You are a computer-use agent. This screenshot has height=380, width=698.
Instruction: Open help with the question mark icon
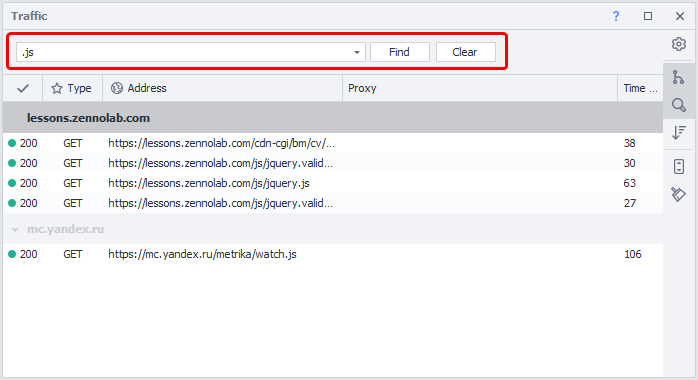click(616, 16)
